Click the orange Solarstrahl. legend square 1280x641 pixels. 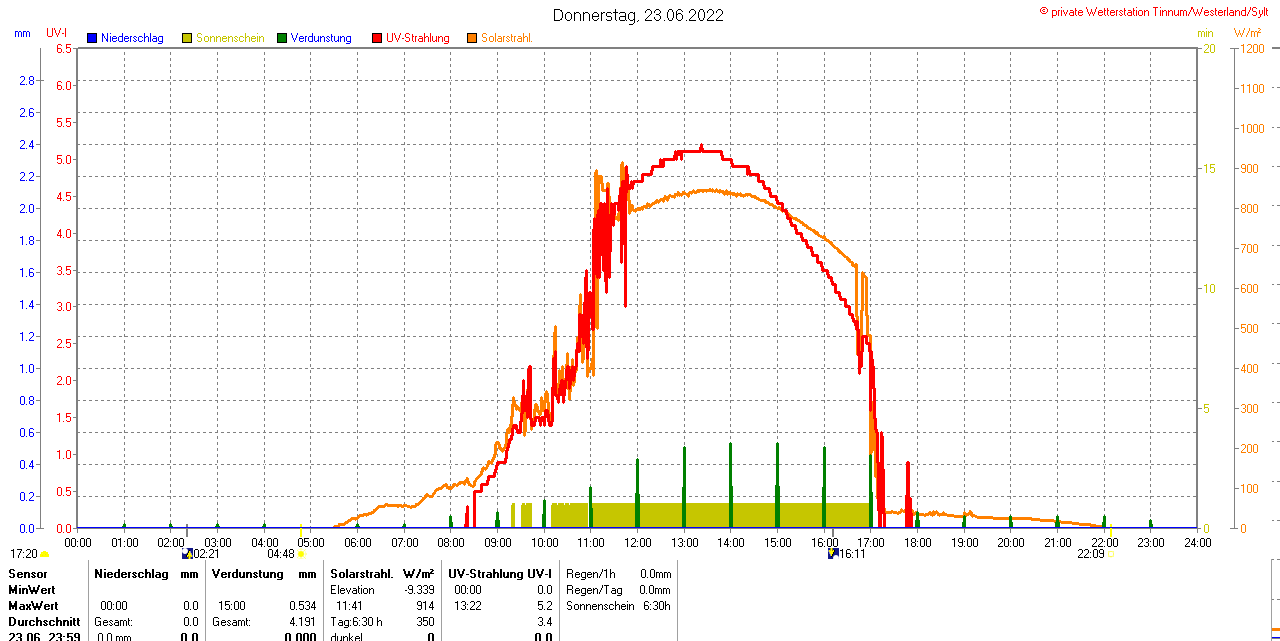pos(472,38)
